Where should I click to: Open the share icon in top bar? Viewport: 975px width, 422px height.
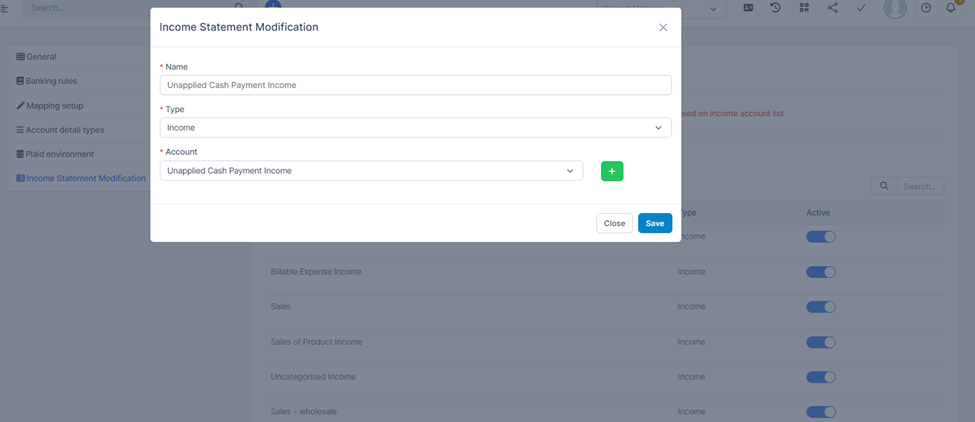click(833, 8)
